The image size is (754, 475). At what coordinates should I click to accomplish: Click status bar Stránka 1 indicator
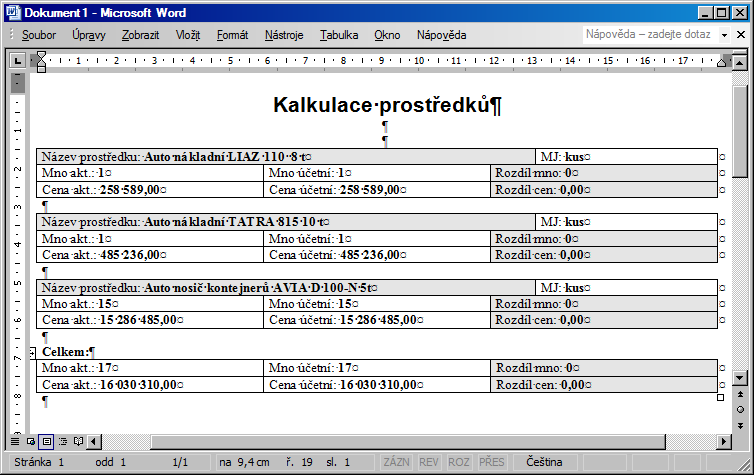pyautogui.click(x=39, y=462)
